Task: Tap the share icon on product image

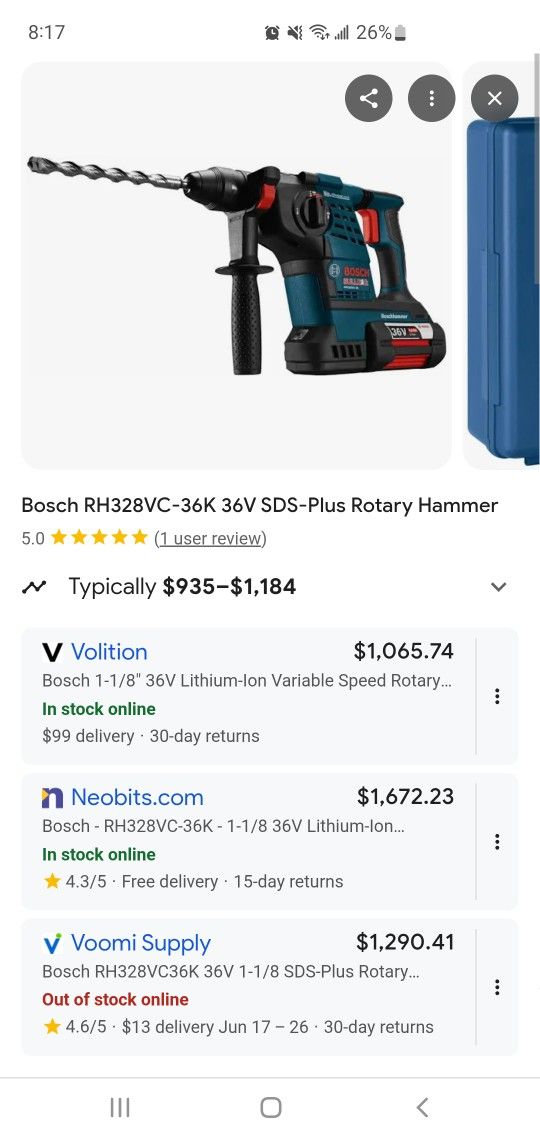Action: coord(368,98)
